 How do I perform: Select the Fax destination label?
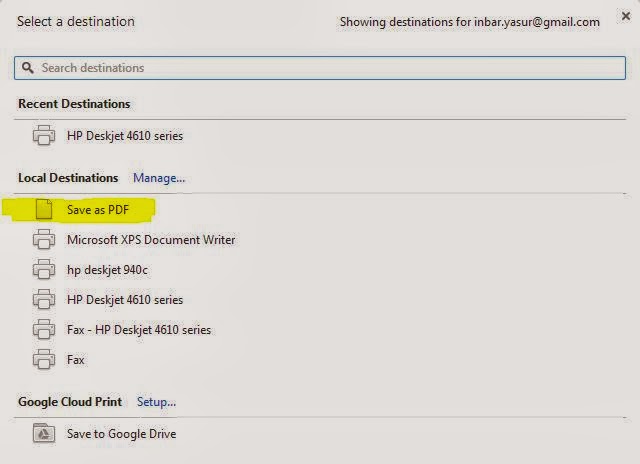click(76, 360)
